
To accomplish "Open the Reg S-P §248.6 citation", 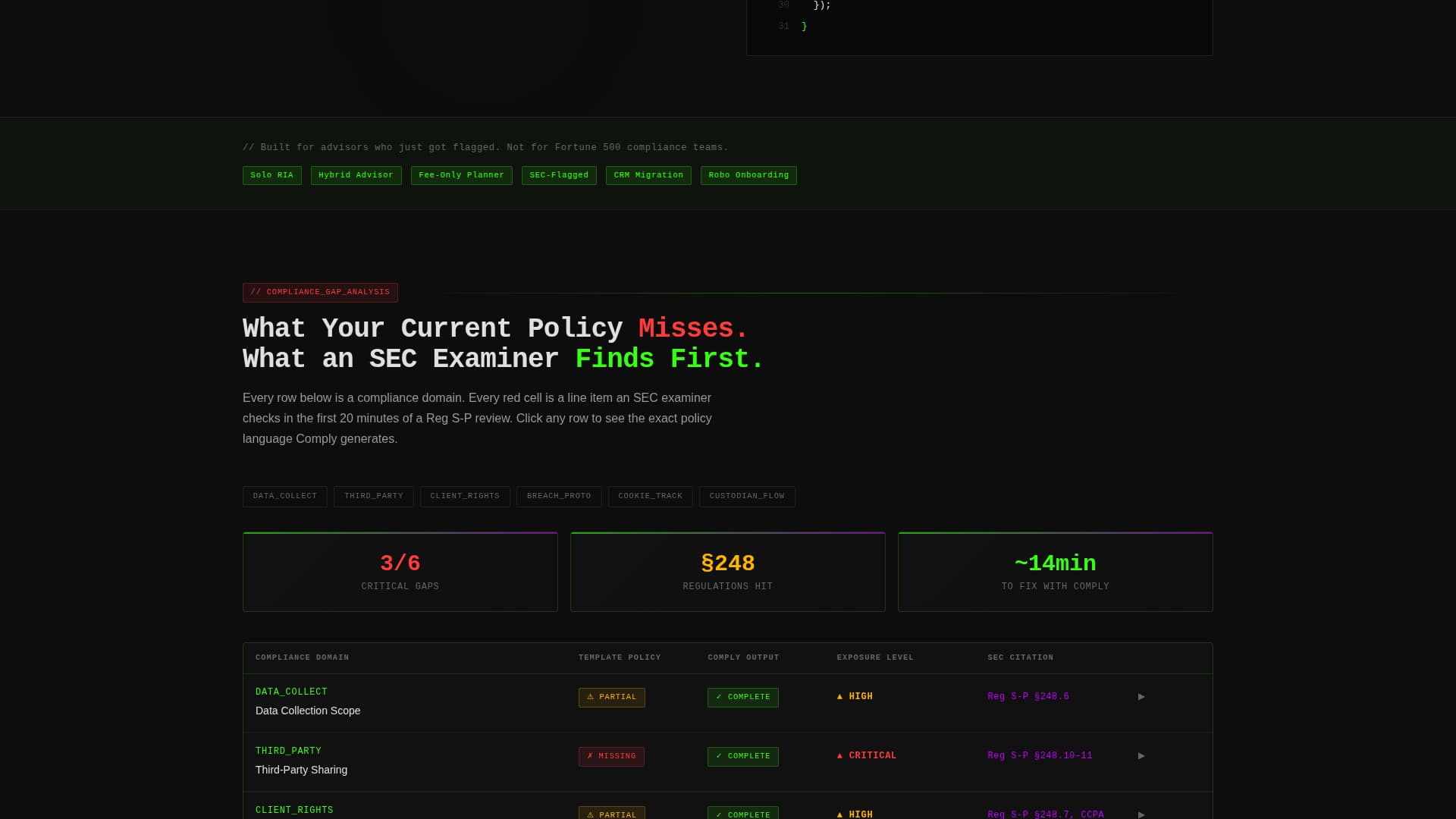I will 1028,697.
